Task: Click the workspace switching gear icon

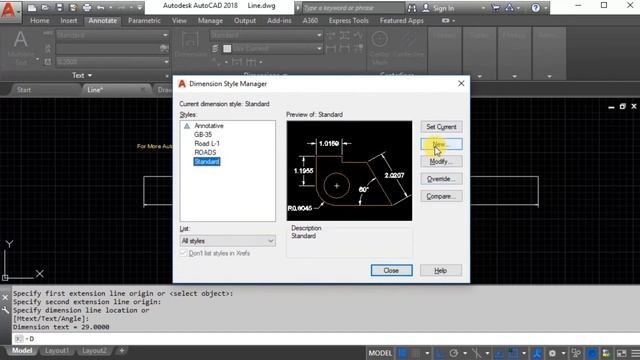Action: click(552, 353)
